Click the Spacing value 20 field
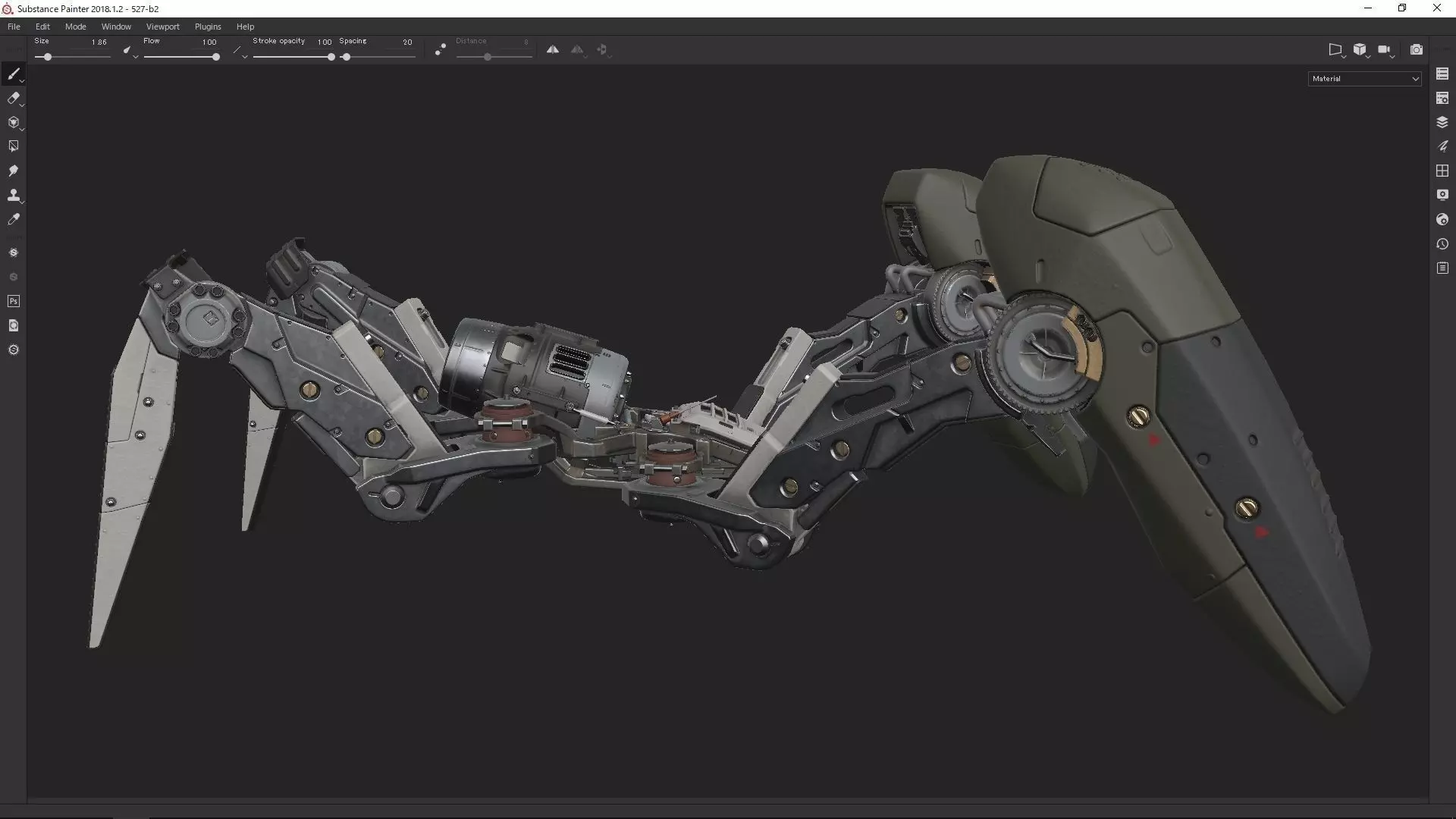Image resolution: width=1456 pixels, height=819 pixels. click(407, 42)
